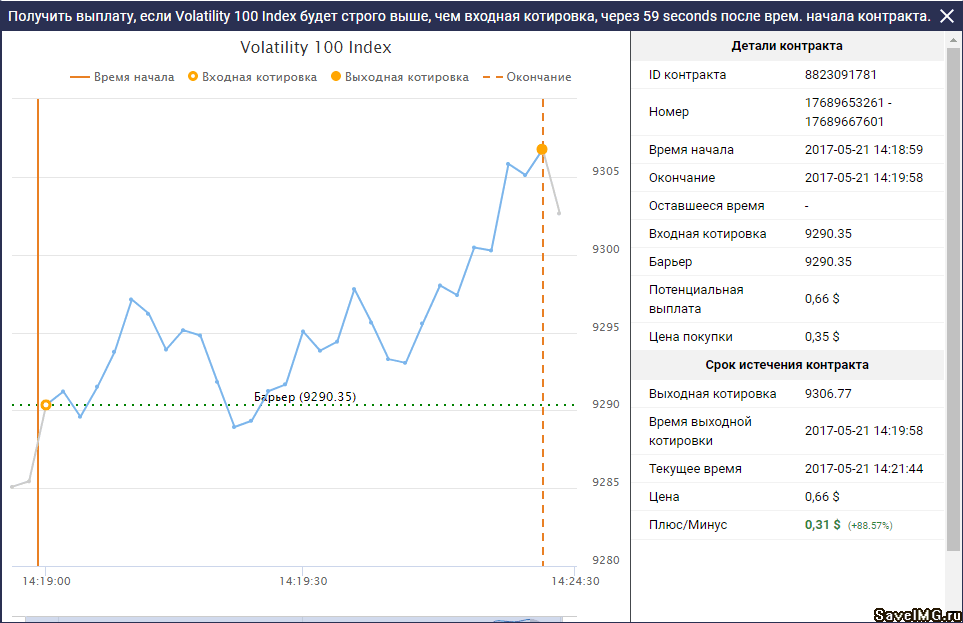Select the contract ID value 8823091781
963x623 pixels.
838,75
